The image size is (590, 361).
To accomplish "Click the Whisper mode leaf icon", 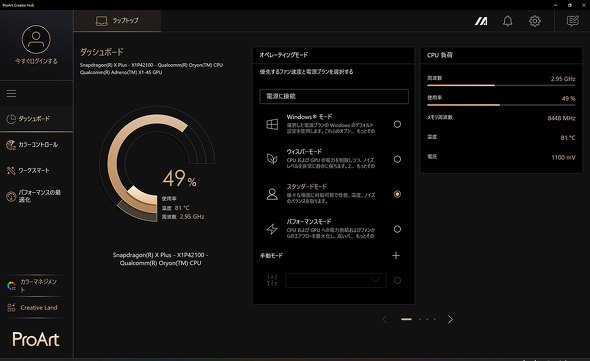I will tap(272, 159).
